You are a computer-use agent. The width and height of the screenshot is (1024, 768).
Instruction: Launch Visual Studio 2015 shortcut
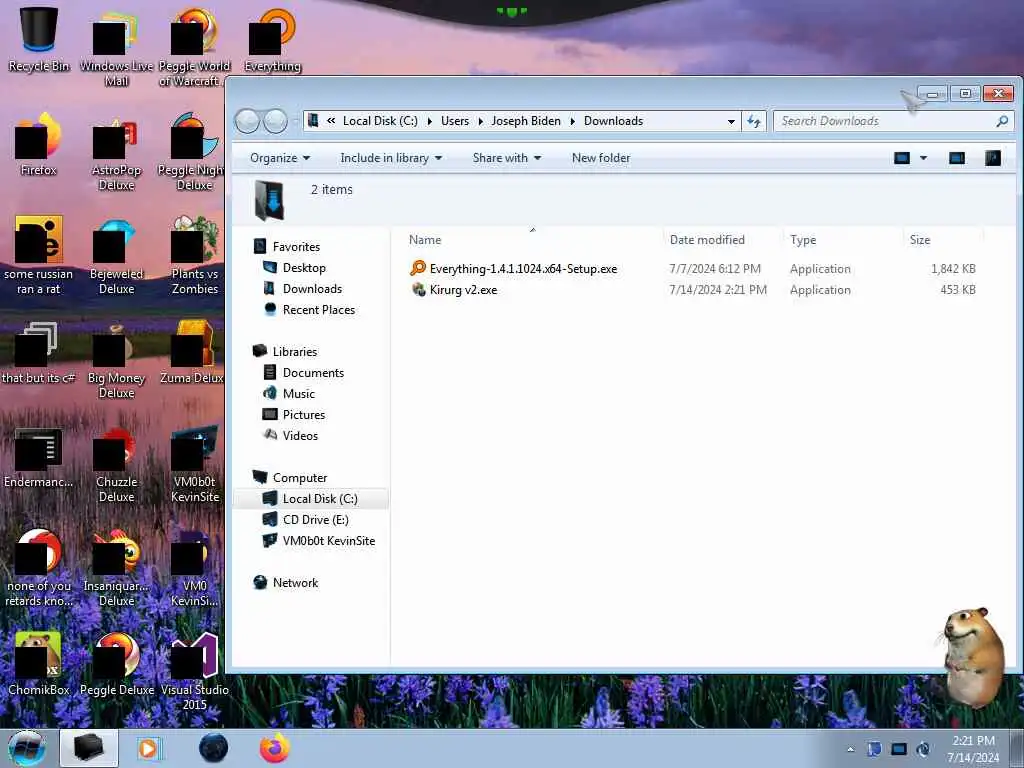195,671
